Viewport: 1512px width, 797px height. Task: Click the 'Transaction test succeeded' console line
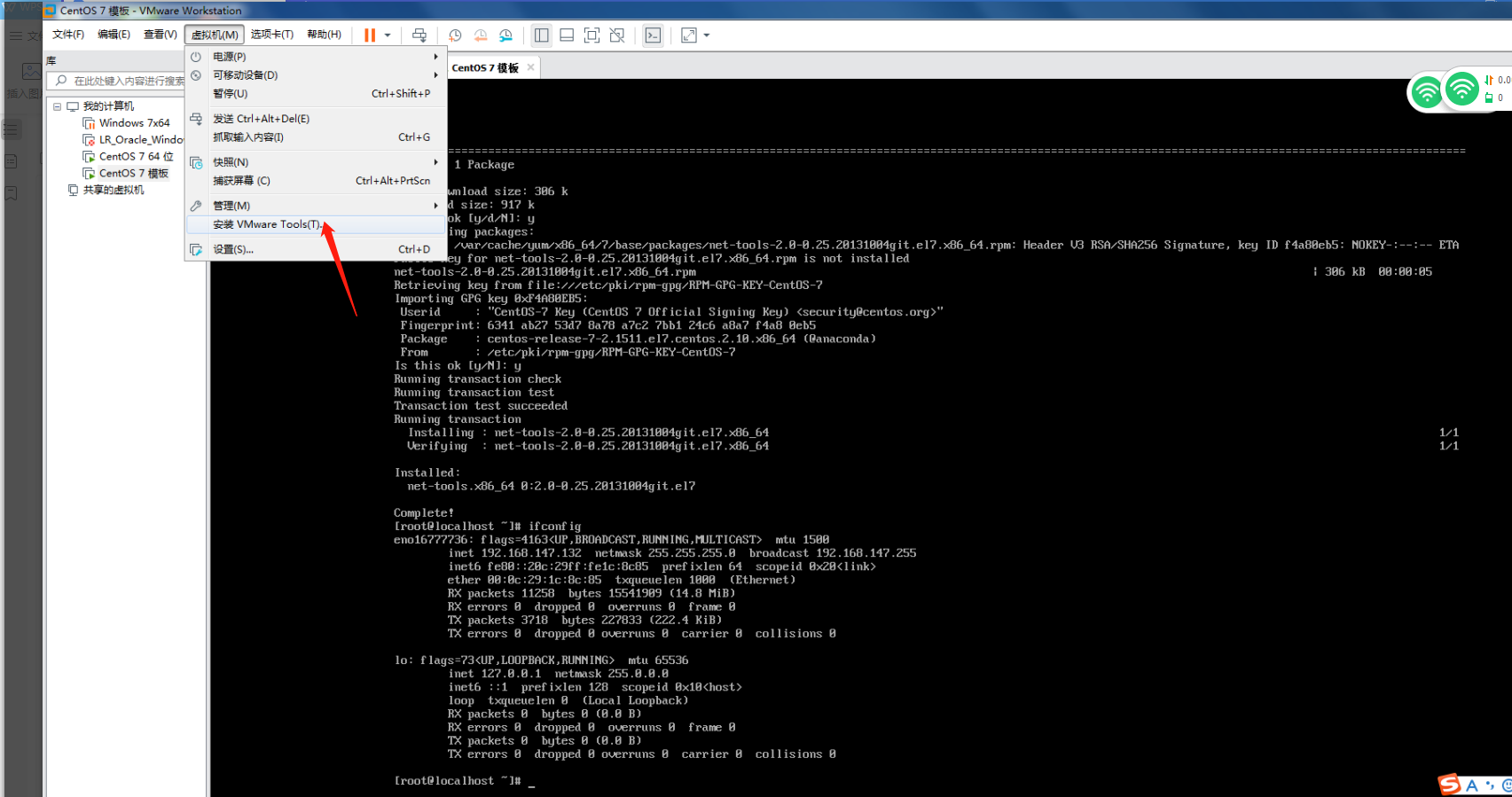(481, 406)
